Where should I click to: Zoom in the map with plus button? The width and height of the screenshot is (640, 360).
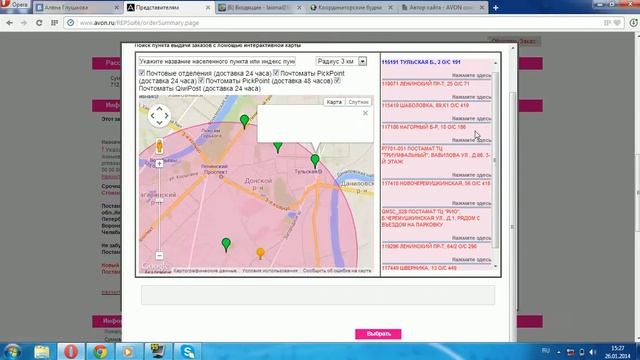(159, 163)
